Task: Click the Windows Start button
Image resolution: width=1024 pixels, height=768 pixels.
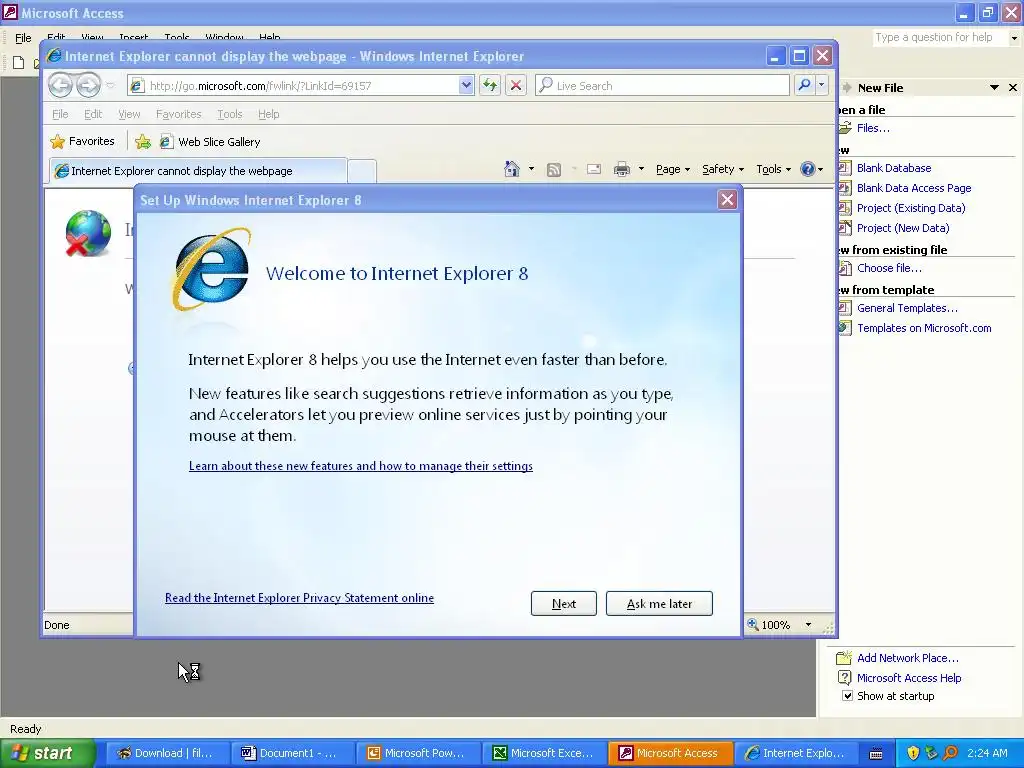Action: (47, 753)
